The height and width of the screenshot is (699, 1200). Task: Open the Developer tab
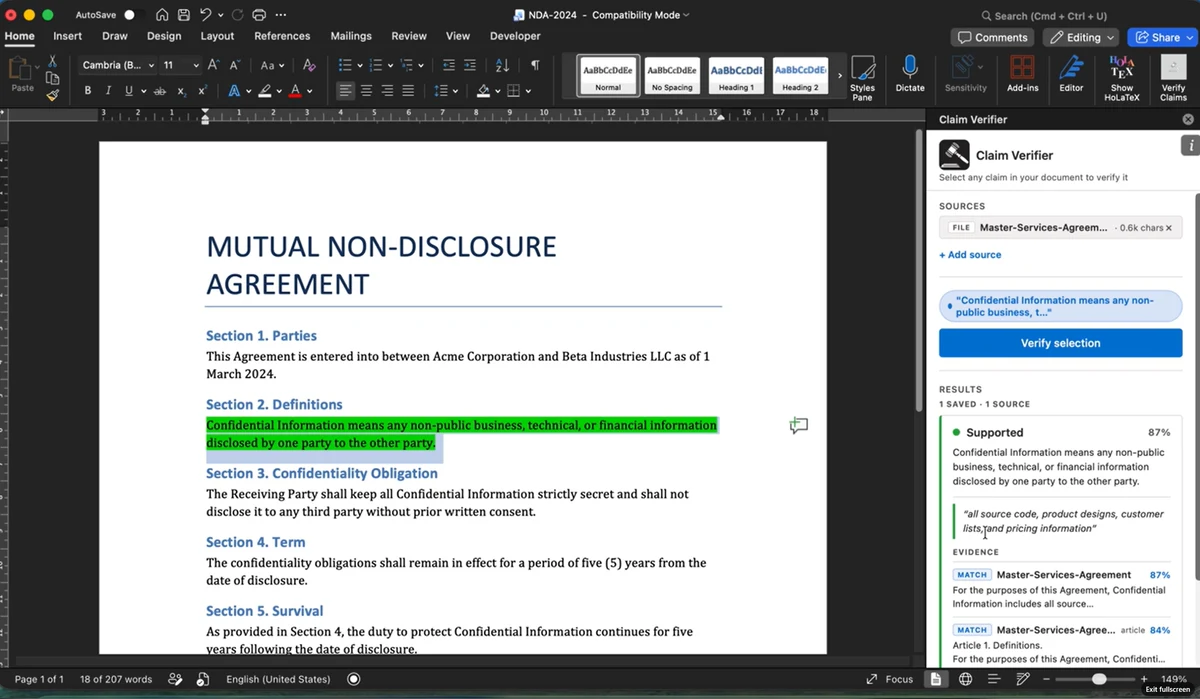515,36
